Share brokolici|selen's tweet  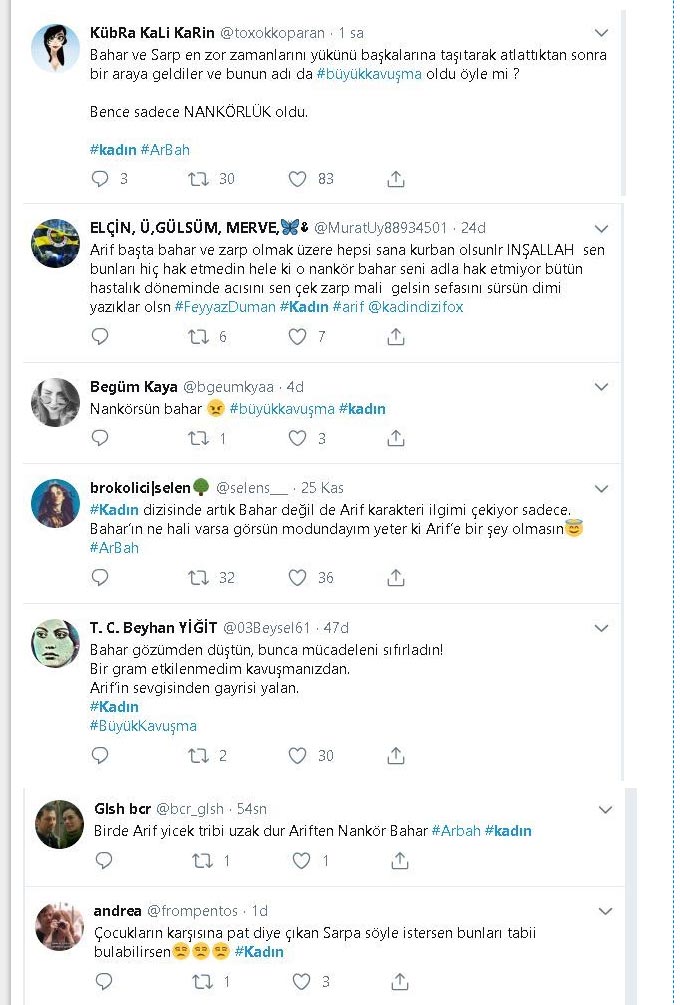tap(396, 577)
